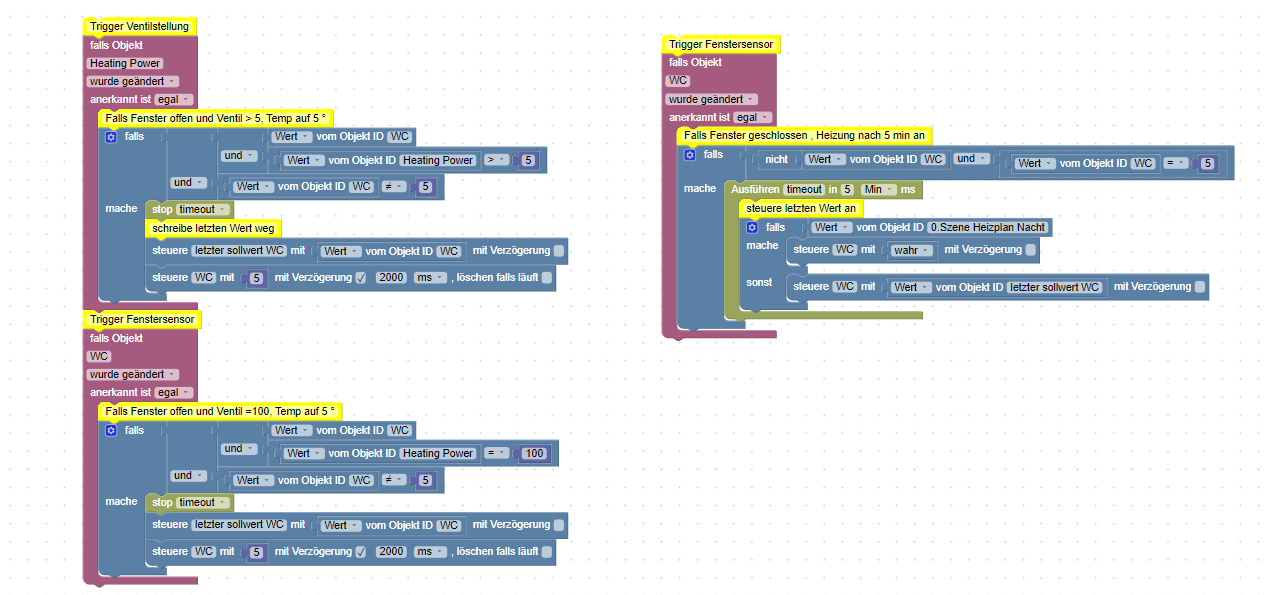Toggle 'mit Verzögerung' on 'letzter sollwert WC' row in 'Ventil > 5' block

pyautogui.click(x=559, y=251)
